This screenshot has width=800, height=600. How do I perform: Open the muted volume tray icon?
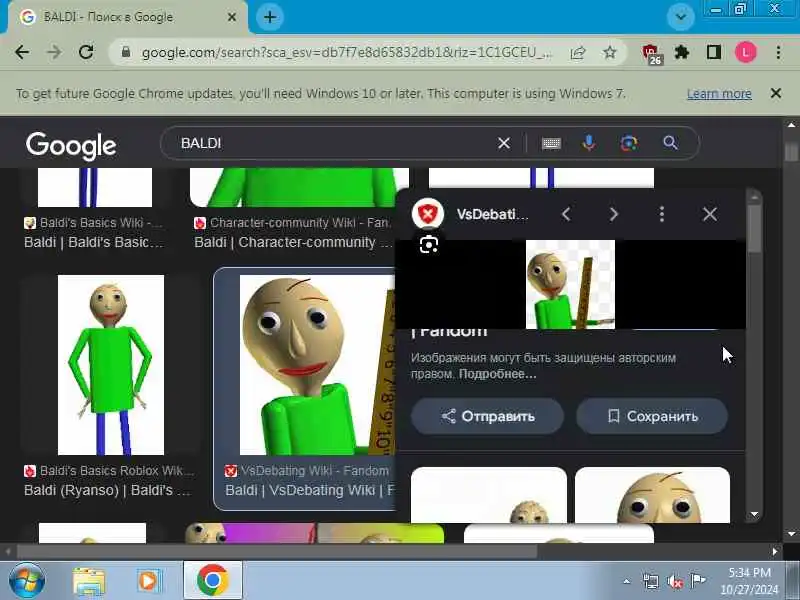[674, 581]
